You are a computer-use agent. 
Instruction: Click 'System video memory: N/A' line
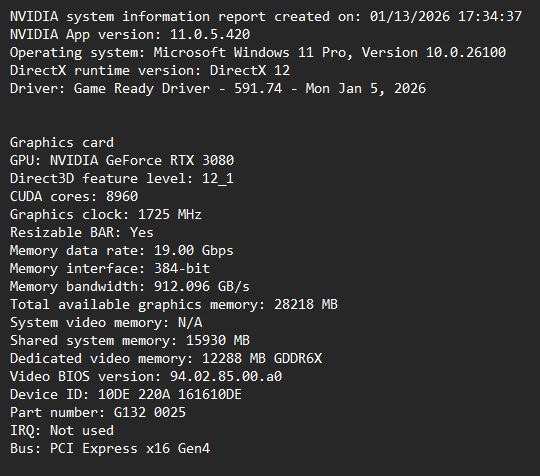tap(106, 323)
